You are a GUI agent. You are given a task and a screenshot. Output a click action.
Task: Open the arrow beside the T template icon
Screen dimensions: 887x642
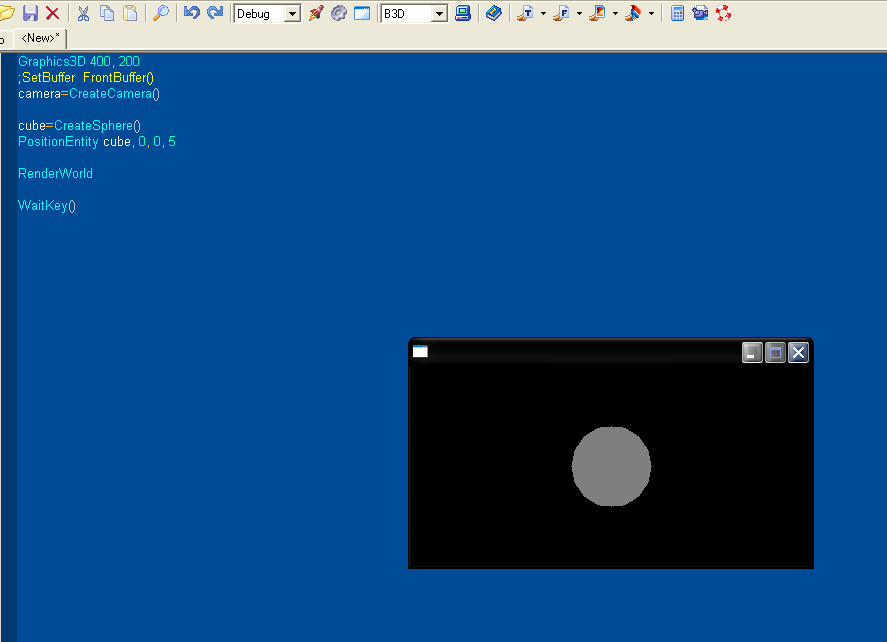click(x=543, y=14)
